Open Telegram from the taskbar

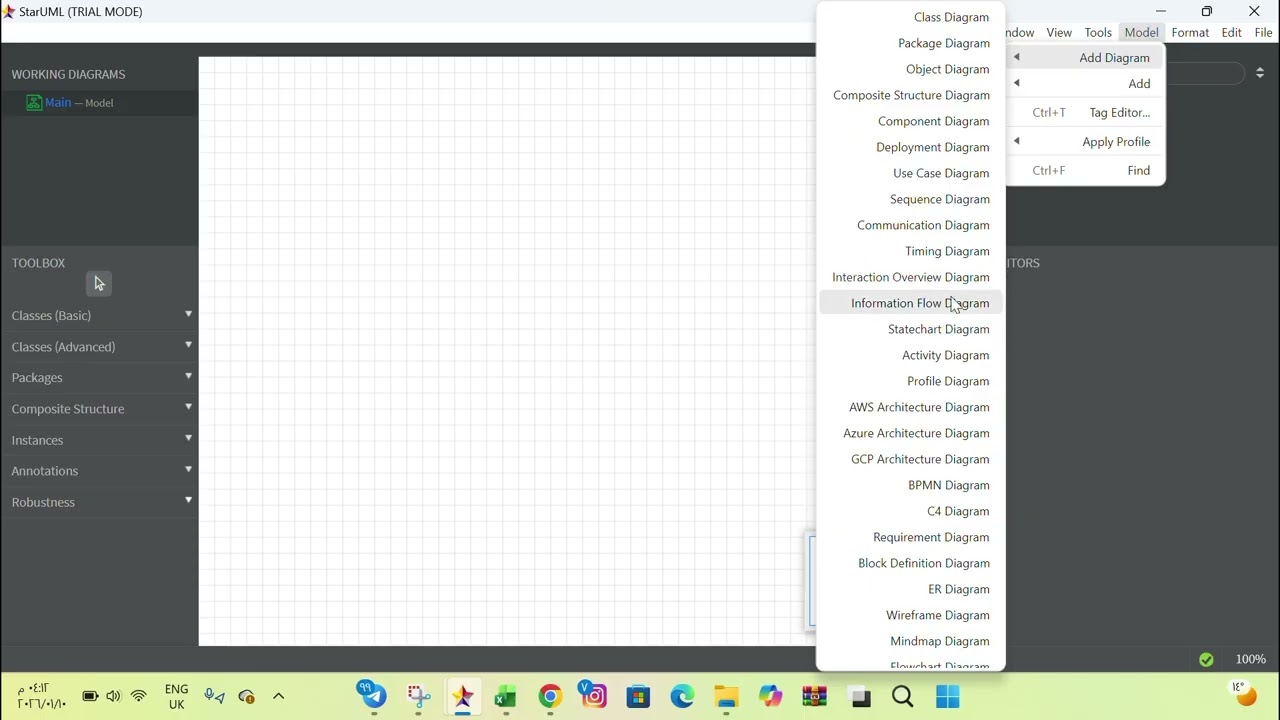click(x=374, y=696)
